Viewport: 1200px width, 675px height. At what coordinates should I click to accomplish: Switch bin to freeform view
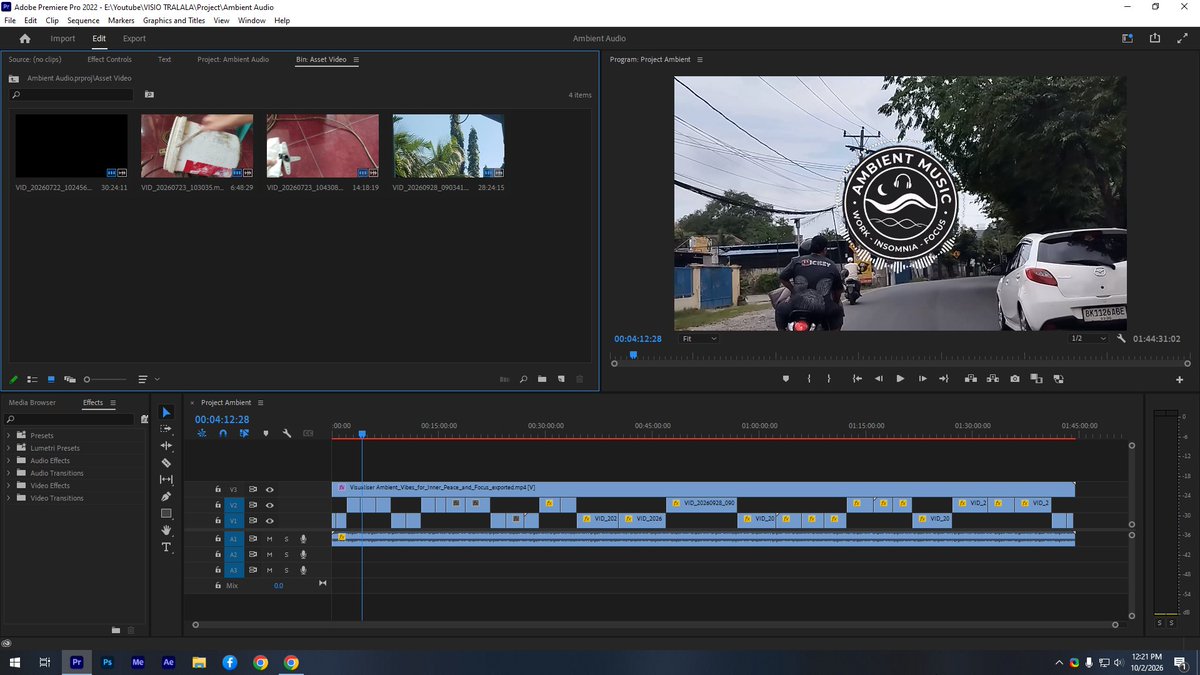[x=69, y=379]
